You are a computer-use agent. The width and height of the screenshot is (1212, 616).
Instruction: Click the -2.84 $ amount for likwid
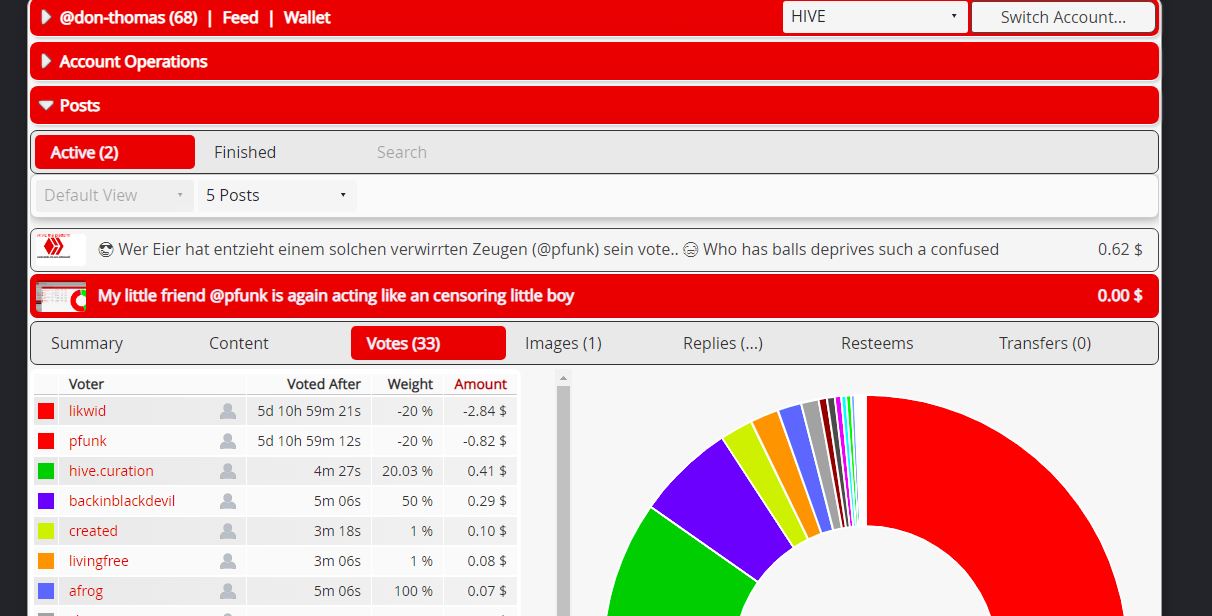[484, 411]
